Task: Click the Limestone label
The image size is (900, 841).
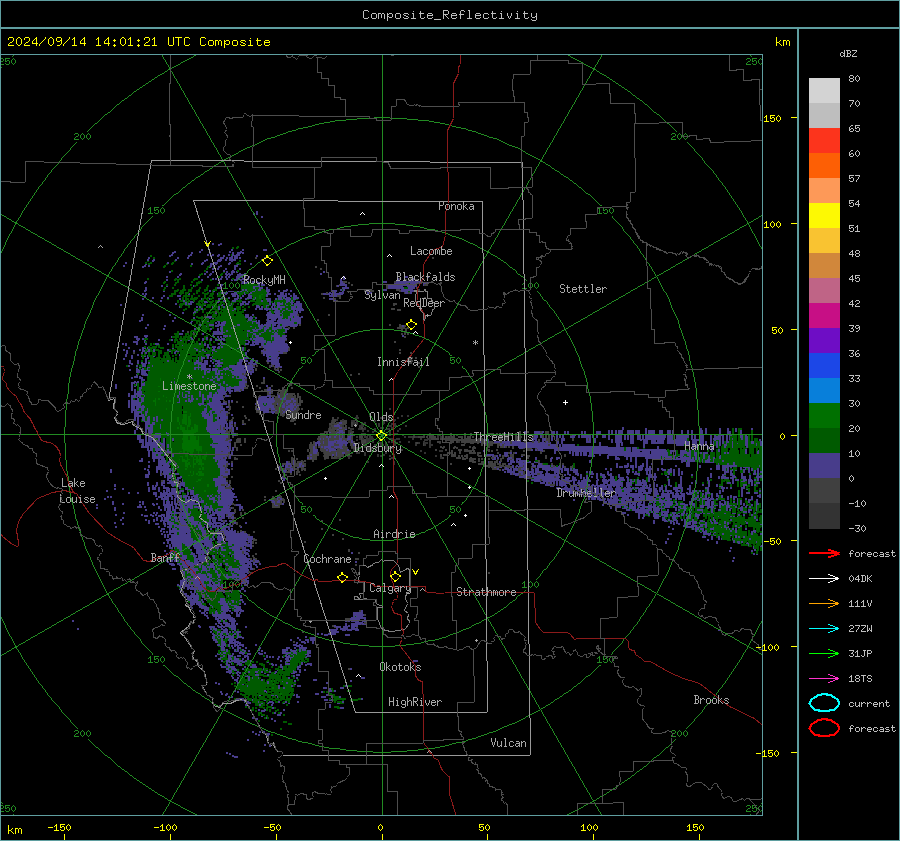Action: (x=189, y=386)
